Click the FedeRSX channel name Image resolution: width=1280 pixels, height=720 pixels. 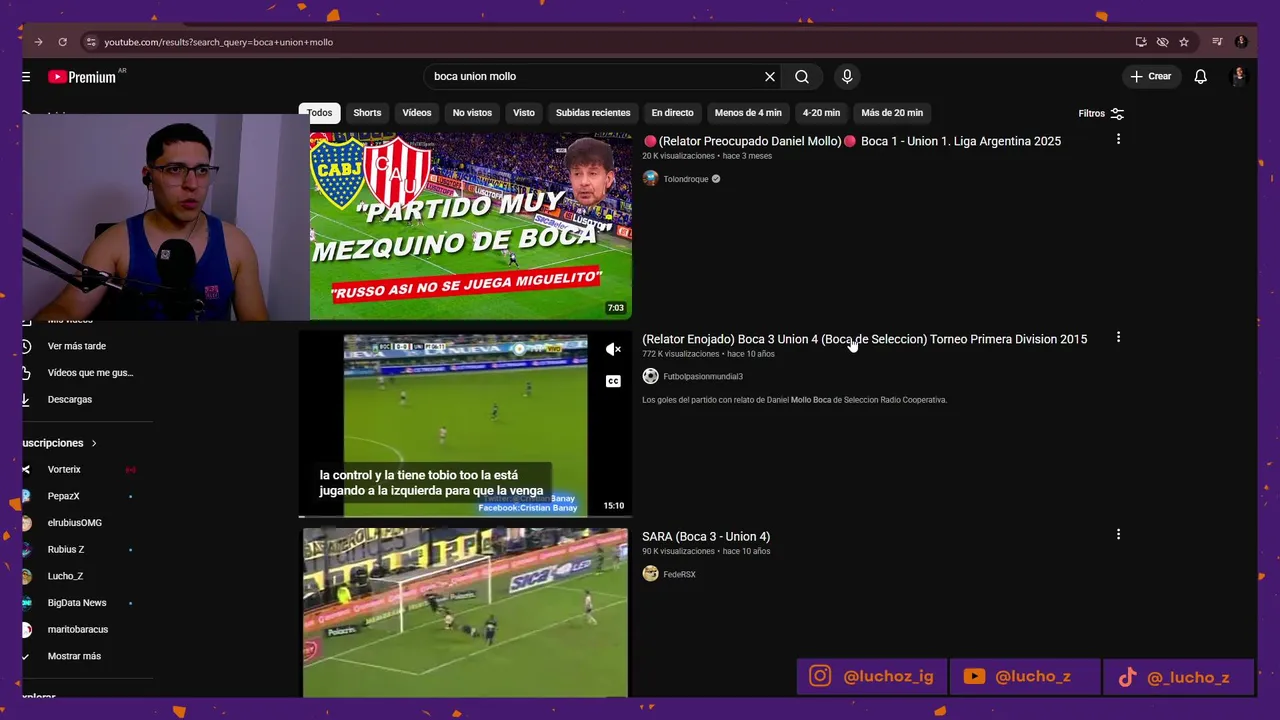[x=679, y=574]
